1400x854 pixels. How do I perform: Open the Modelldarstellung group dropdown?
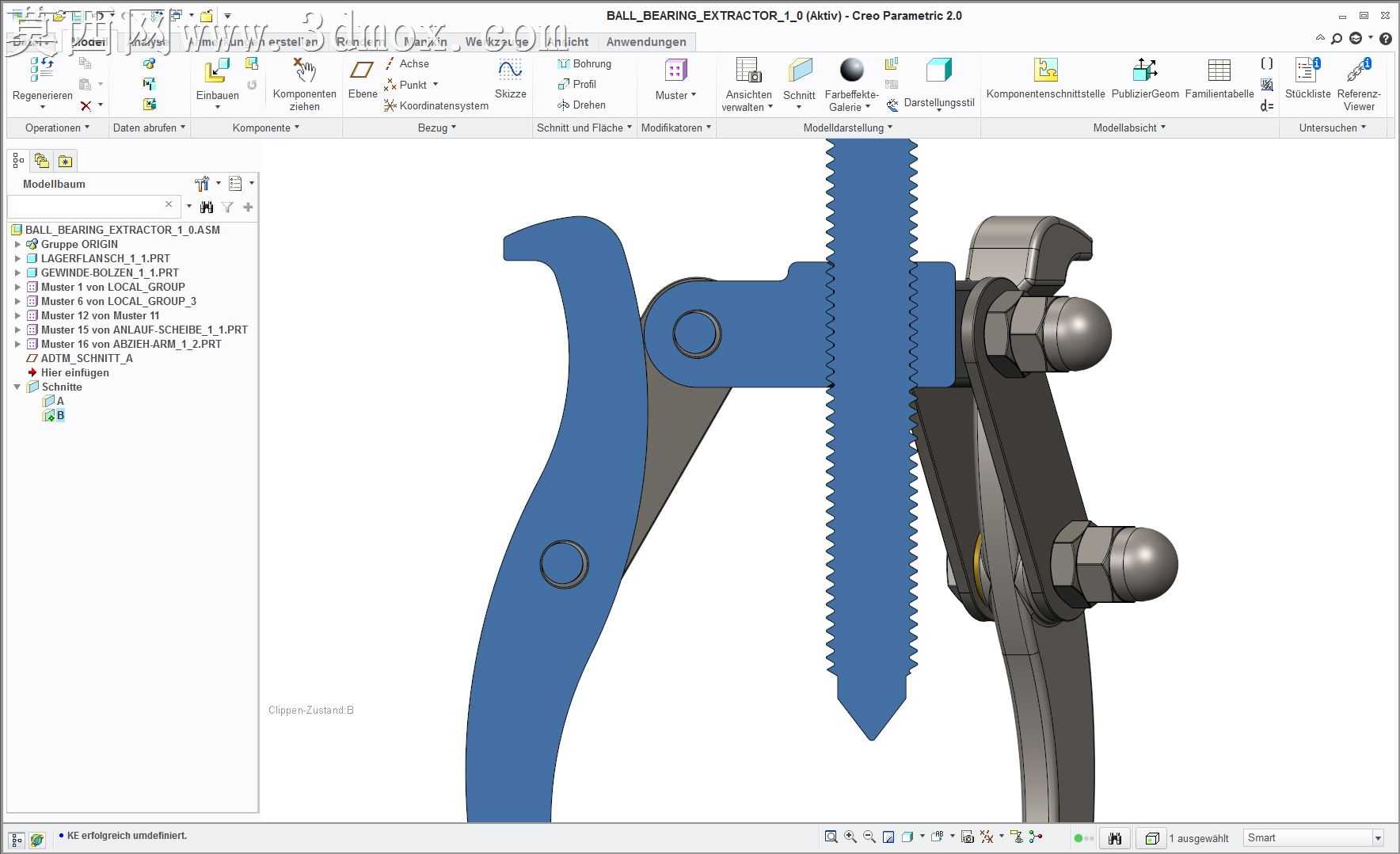pyautogui.click(x=848, y=128)
